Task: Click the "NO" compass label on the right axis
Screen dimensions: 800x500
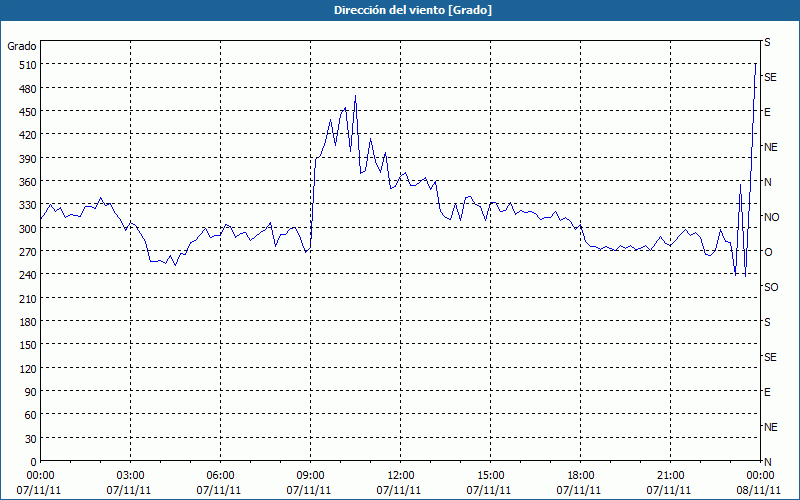Action: click(771, 217)
